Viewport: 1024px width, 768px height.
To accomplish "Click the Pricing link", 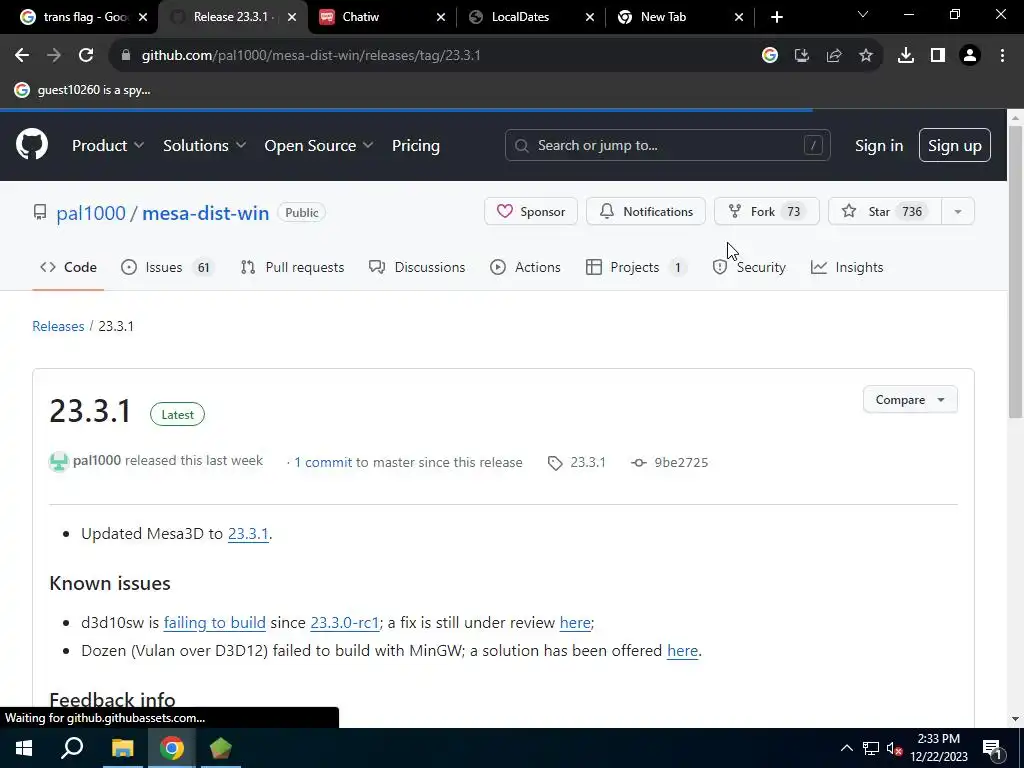I will (415, 146).
